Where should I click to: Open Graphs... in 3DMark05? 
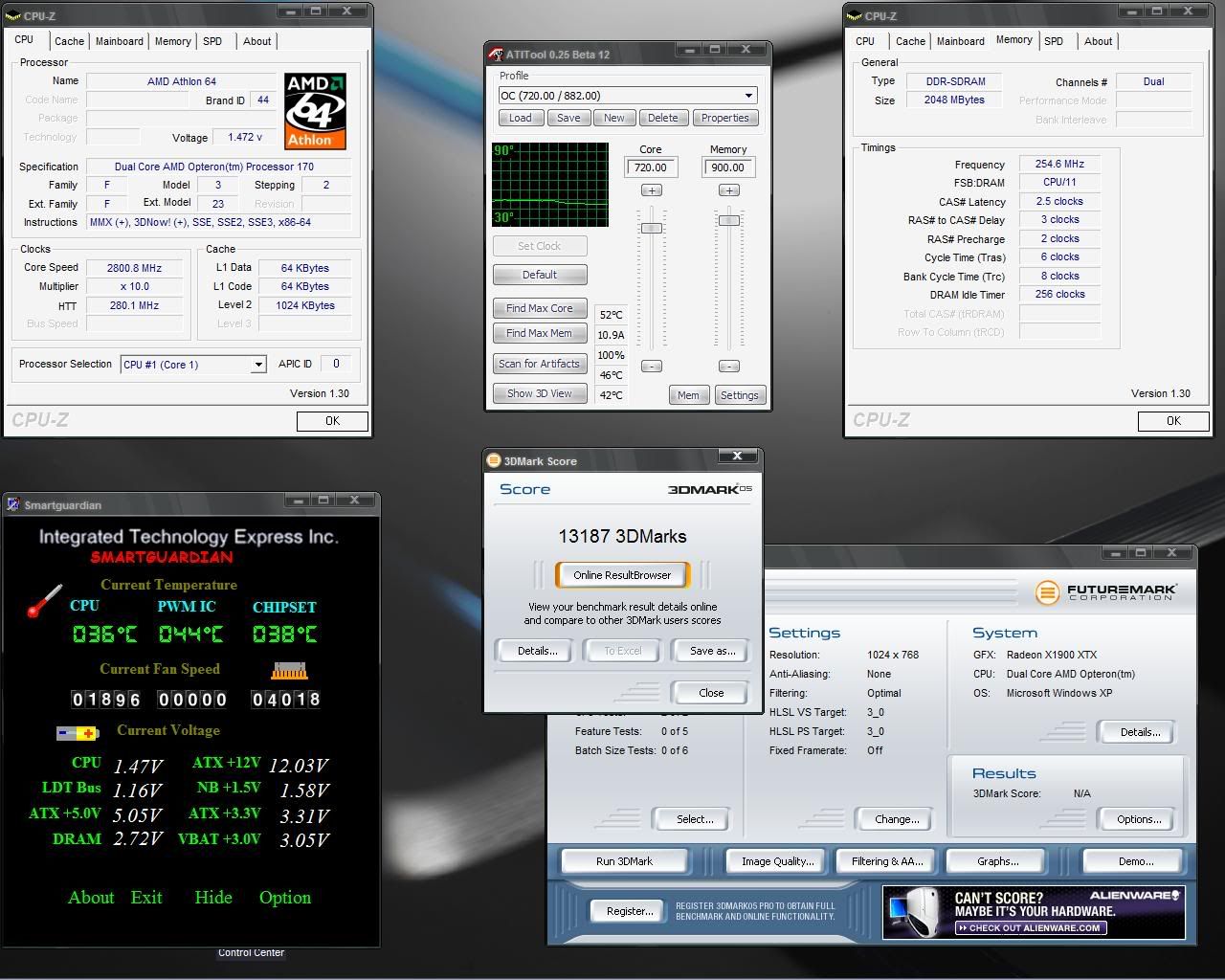coord(998,861)
